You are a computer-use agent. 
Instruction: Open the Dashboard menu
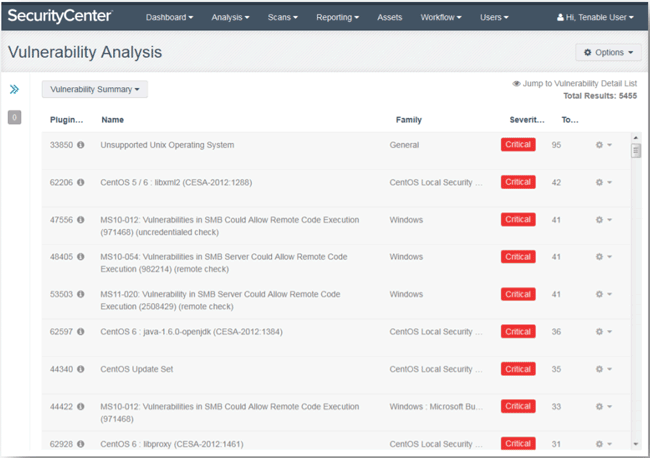pyautogui.click(x=169, y=17)
